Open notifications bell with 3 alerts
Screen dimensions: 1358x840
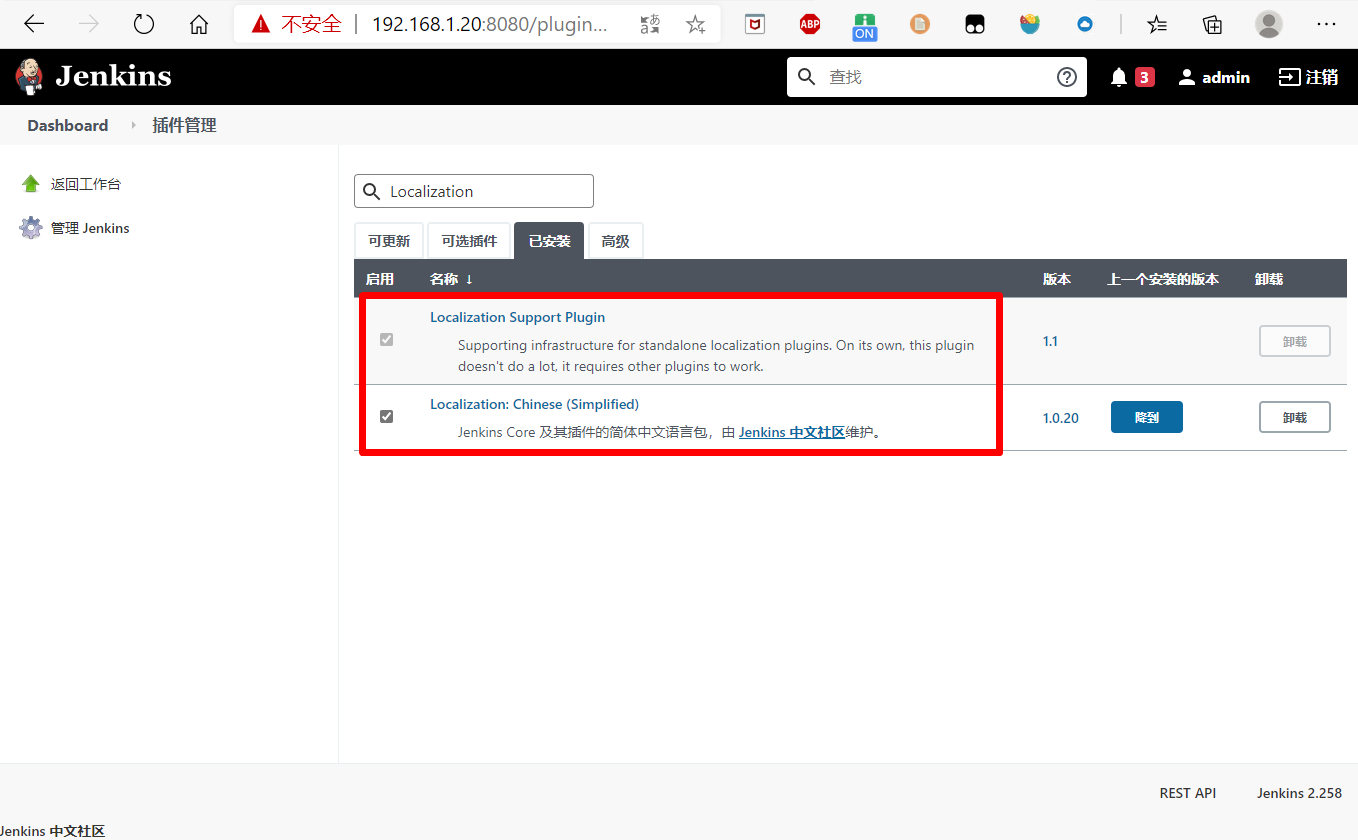pos(1131,77)
